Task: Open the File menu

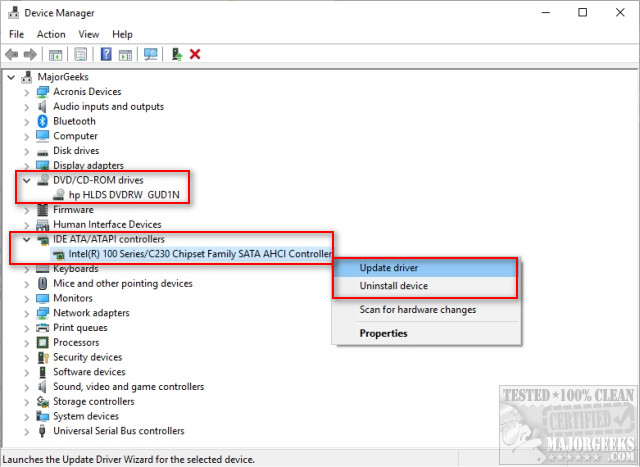Action: pos(16,34)
